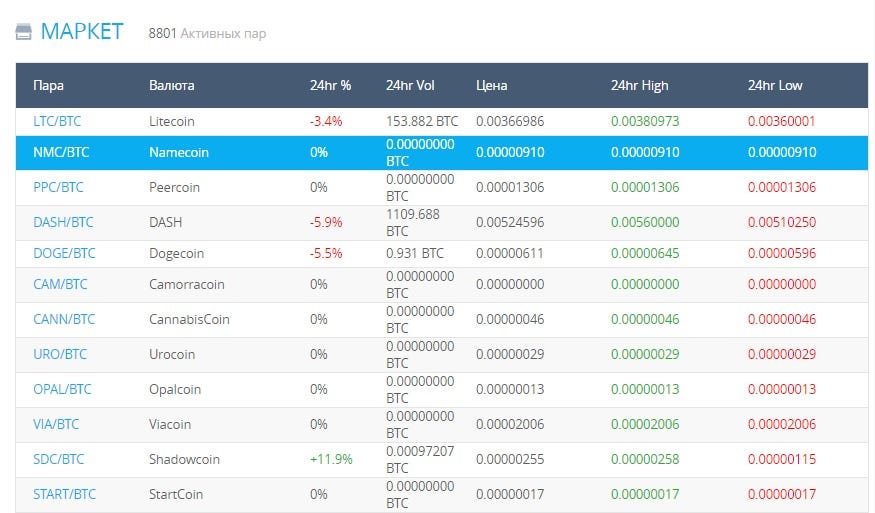Screen dimensions: 875x513
Task: Select the Urocoin currency name
Action: (172, 354)
